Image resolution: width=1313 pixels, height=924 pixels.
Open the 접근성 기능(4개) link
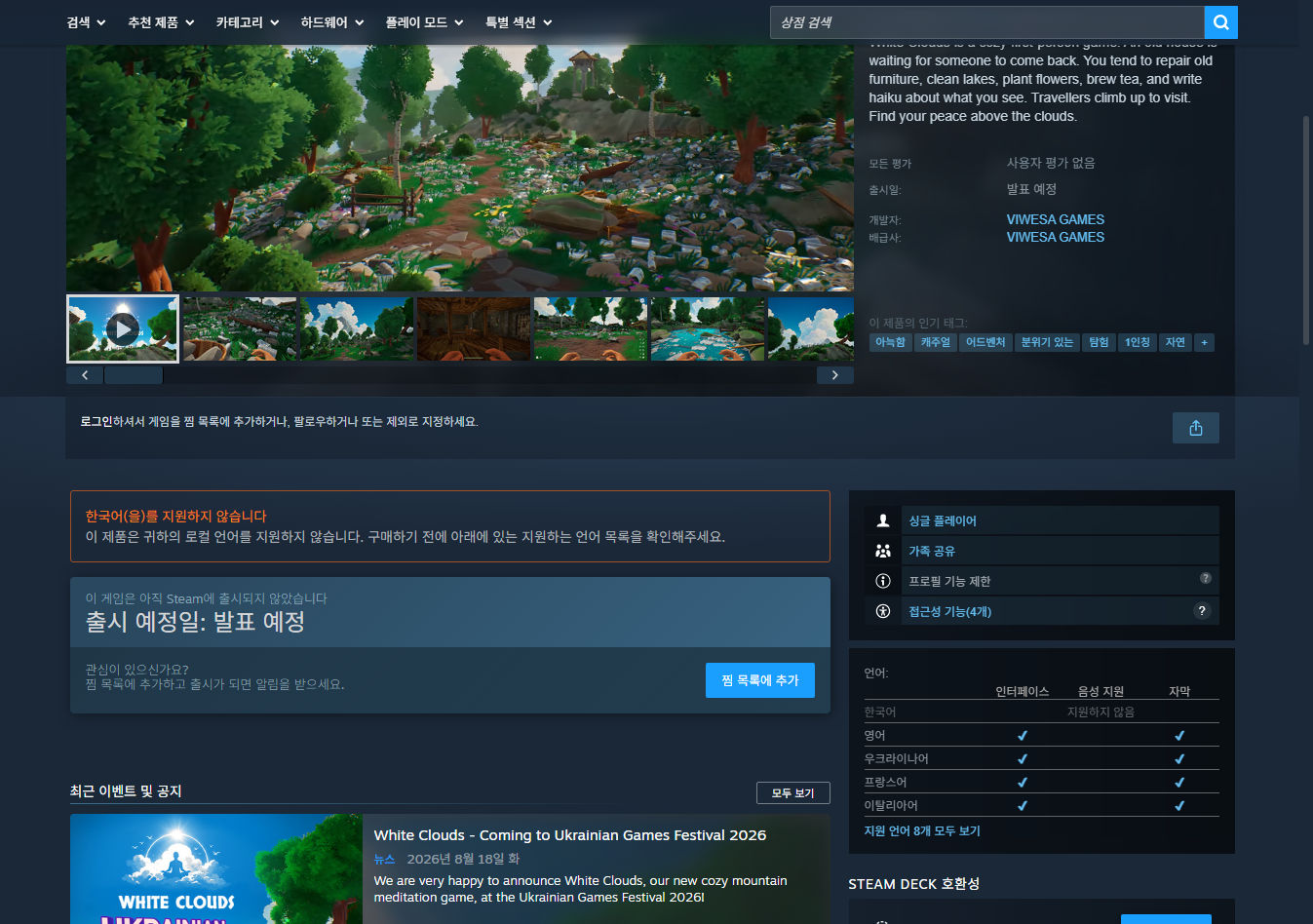(950, 612)
